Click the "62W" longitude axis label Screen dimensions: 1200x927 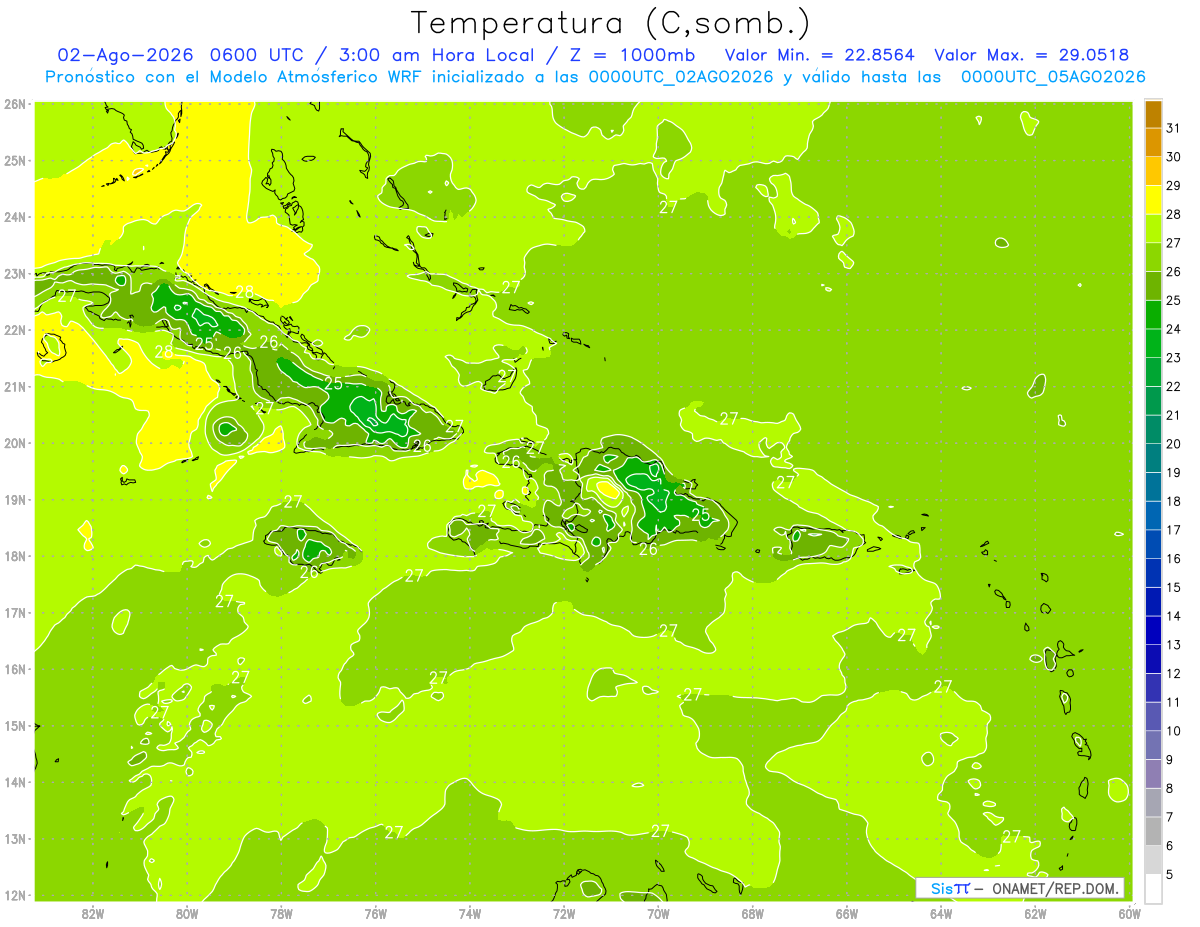coord(1035,913)
